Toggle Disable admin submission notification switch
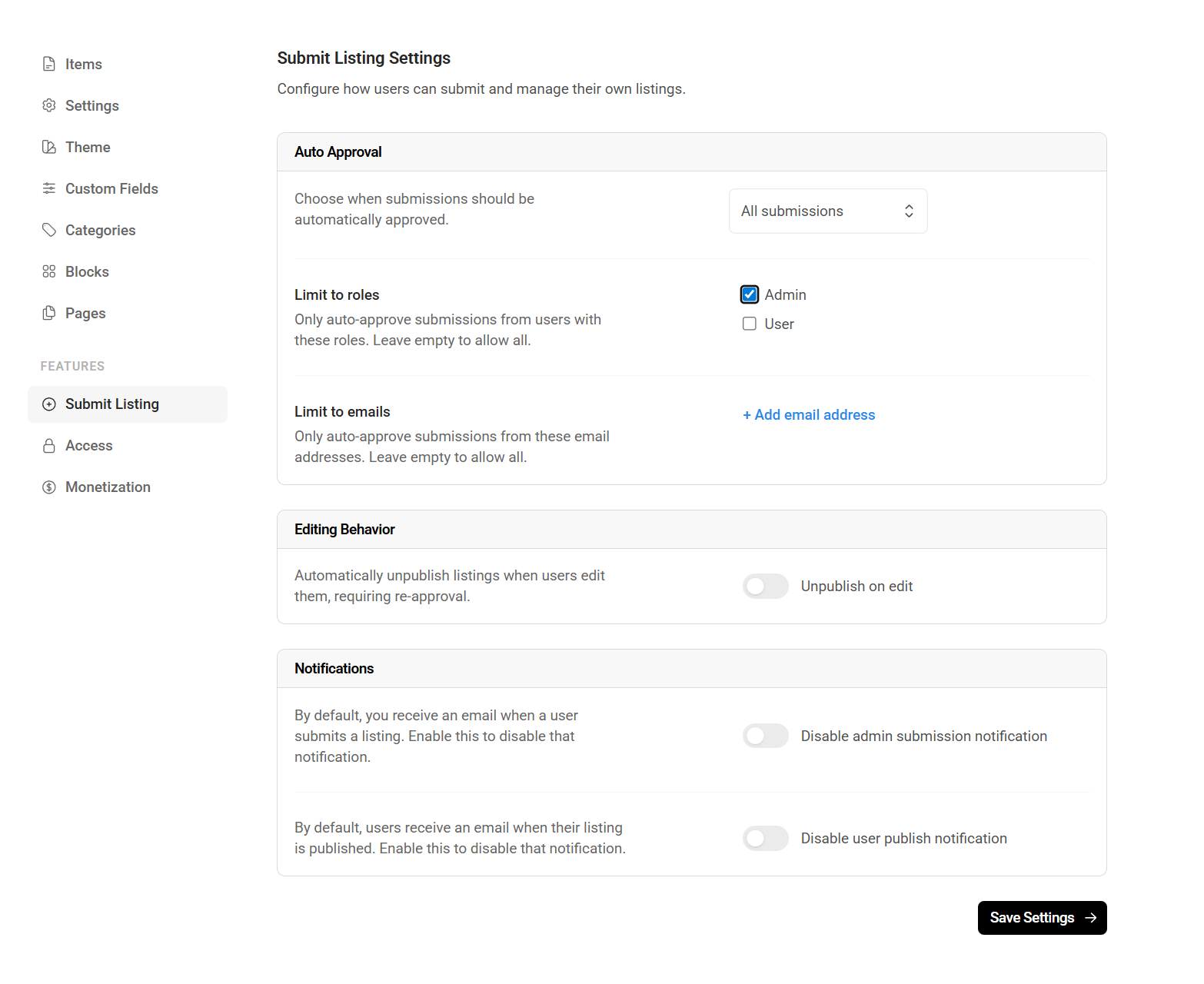The width and height of the screenshot is (1204, 984). (765, 736)
